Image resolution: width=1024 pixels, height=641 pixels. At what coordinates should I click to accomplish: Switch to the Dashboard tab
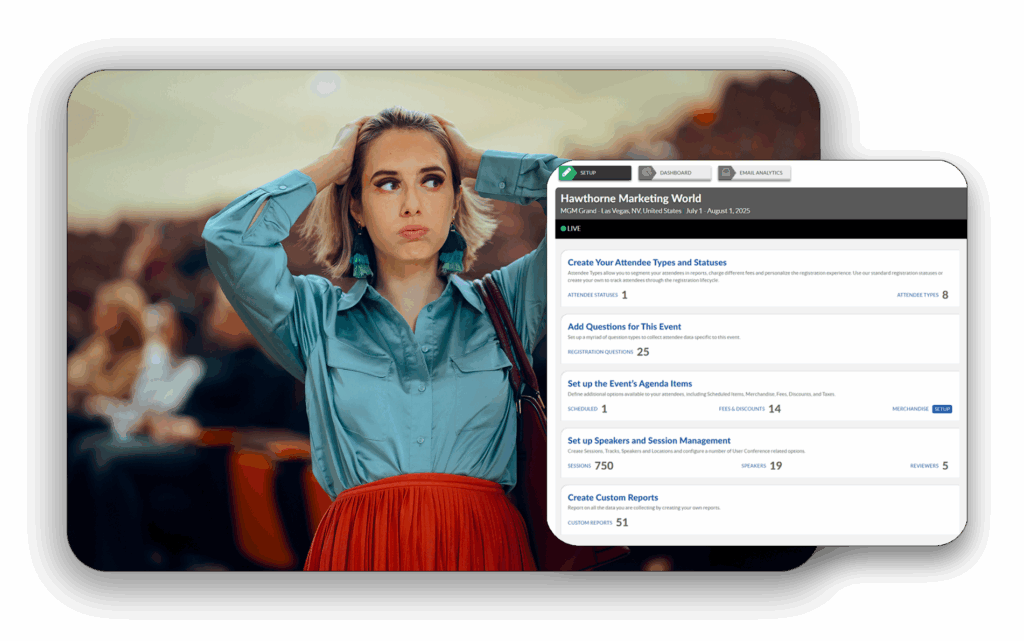[675, 173]
